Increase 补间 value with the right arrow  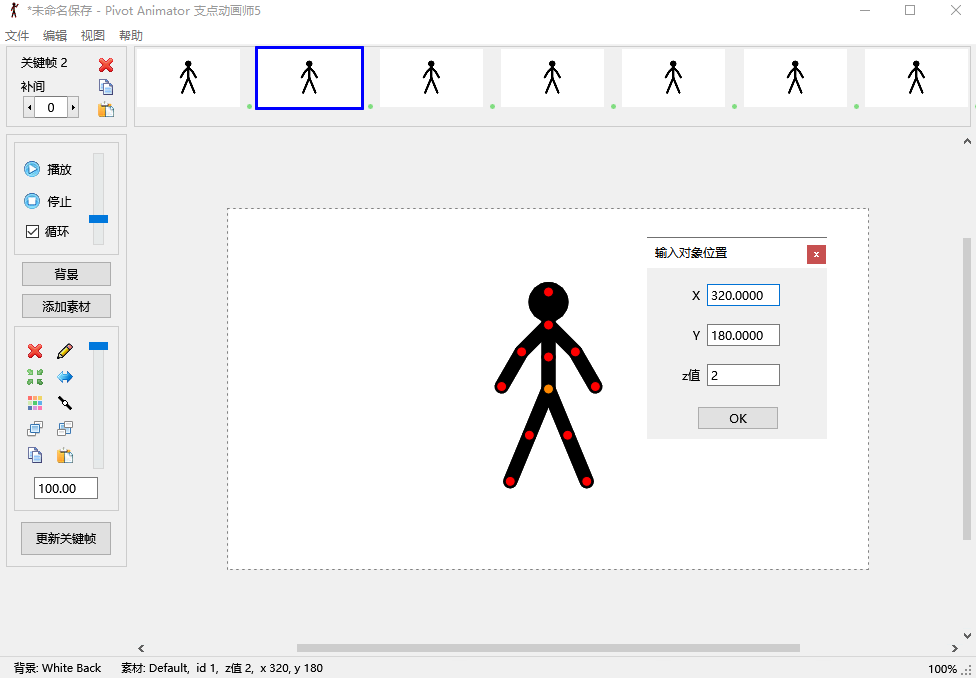(73, 107)
